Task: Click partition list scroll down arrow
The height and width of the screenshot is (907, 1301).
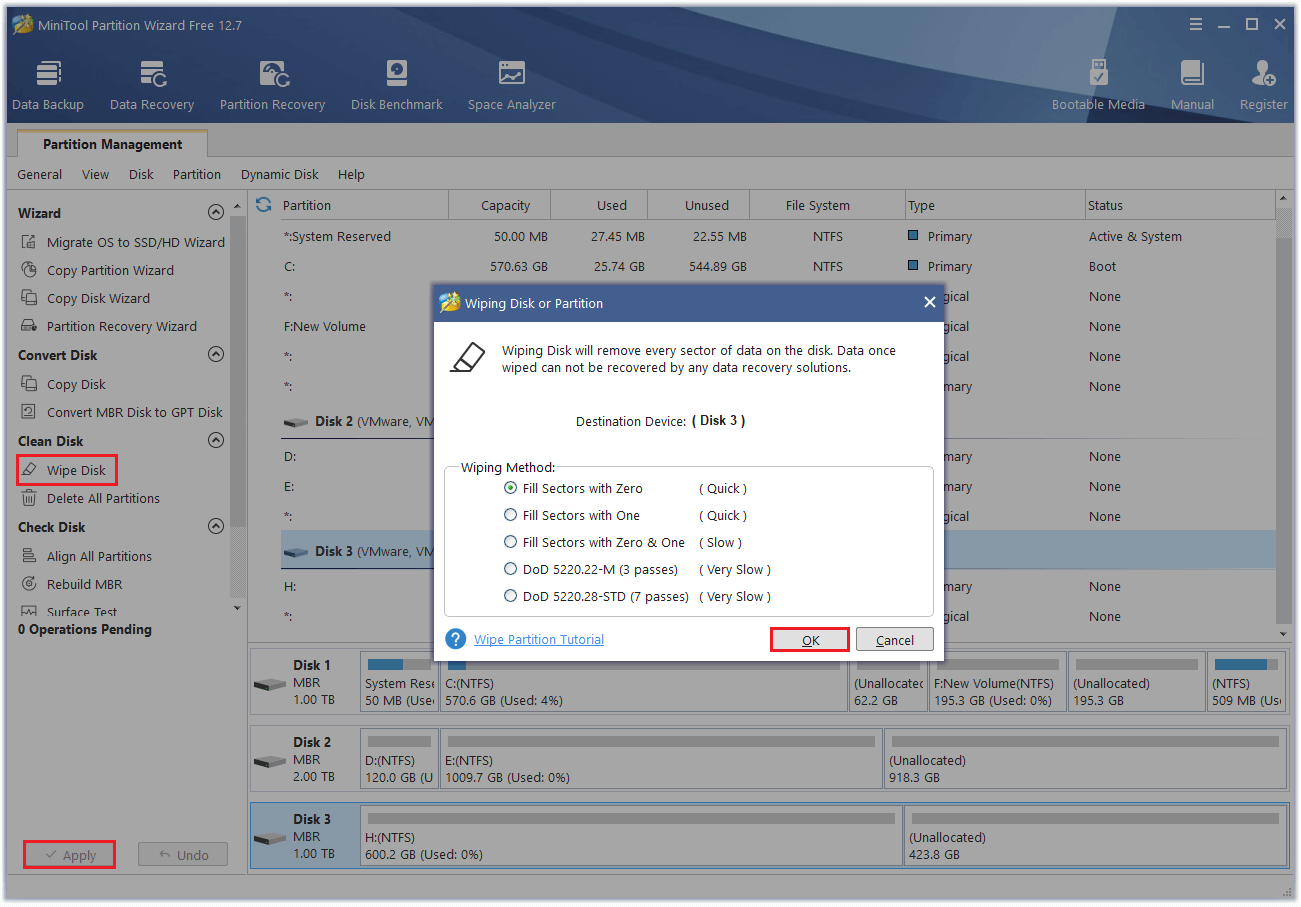Action: point(1283,634)
